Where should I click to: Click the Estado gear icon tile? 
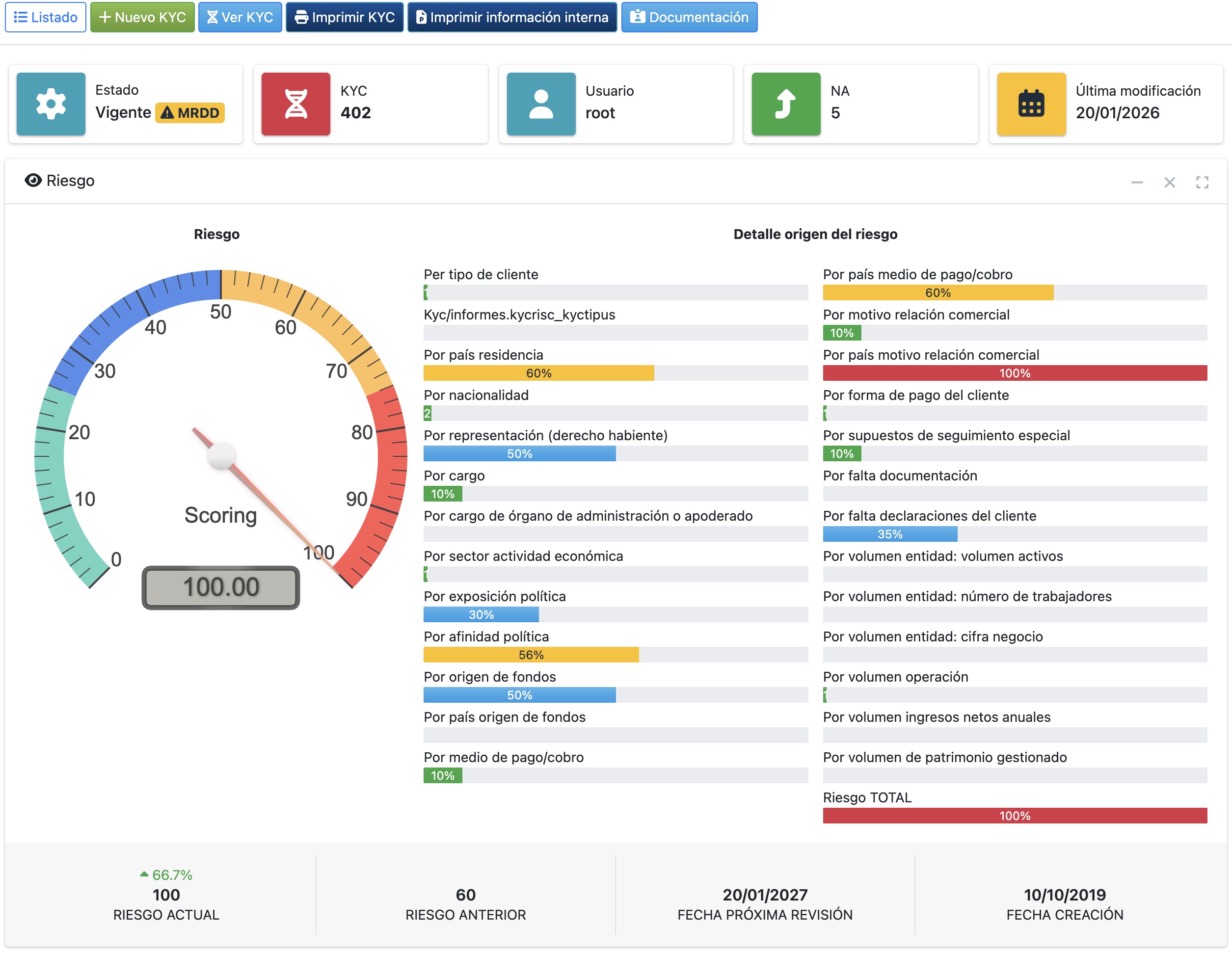coord(51,104)
